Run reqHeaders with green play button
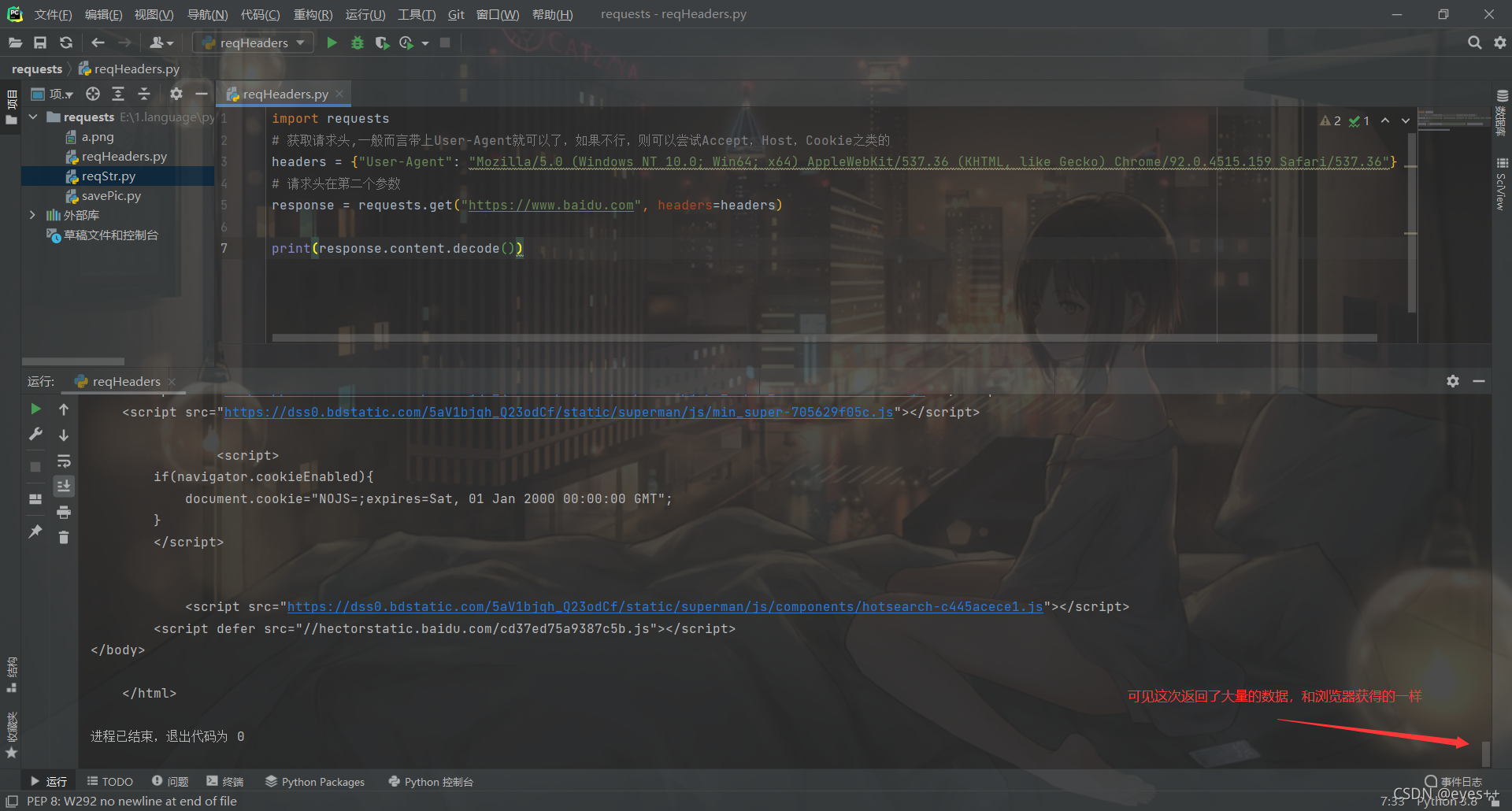The width and height of the screenshot is (1512, 811). pyautogui.click(x=332, y=43)
